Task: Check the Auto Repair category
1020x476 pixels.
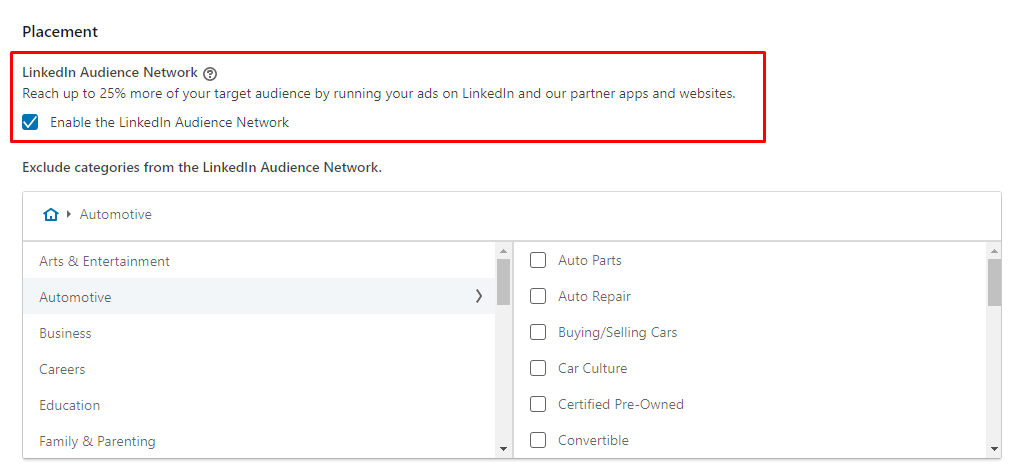Action: [538, 297]
